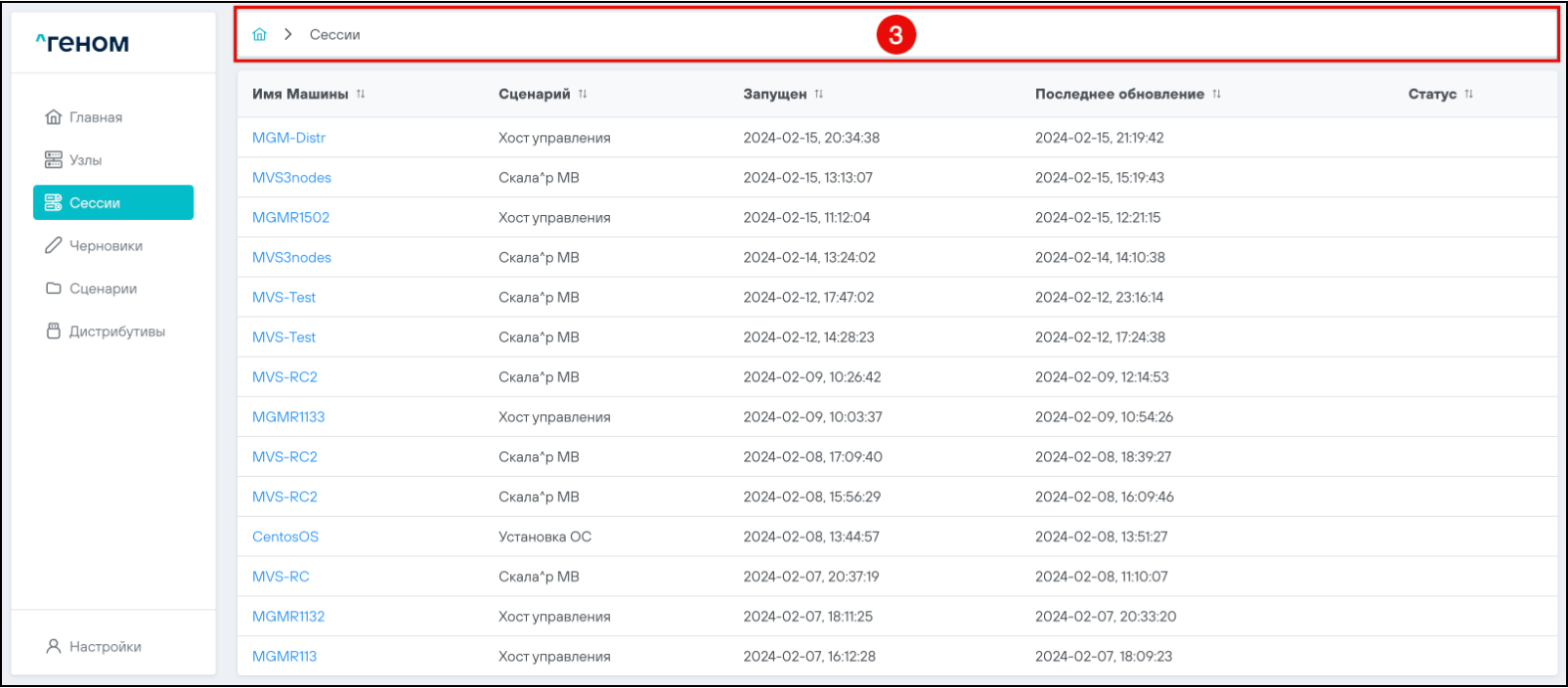
Task: Open the MGM-Distr session link
Action: tap(288, 138)
